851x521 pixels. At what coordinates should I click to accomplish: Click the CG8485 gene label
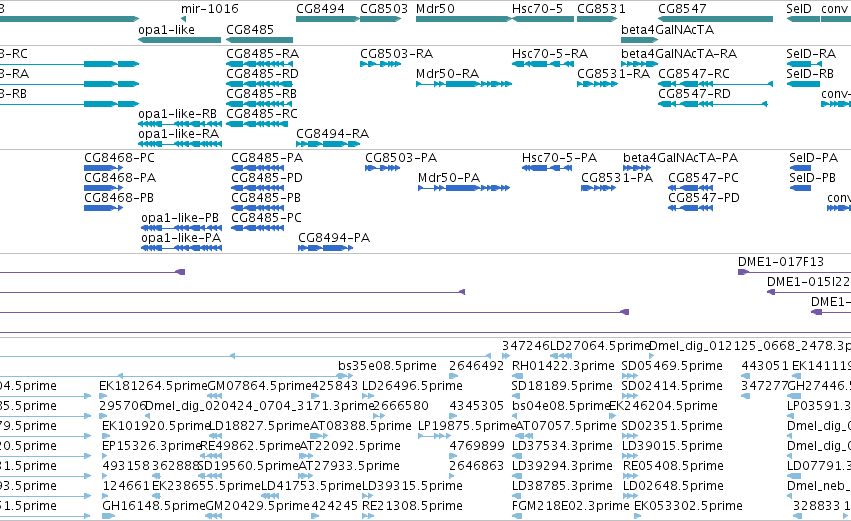coord(250,30)
